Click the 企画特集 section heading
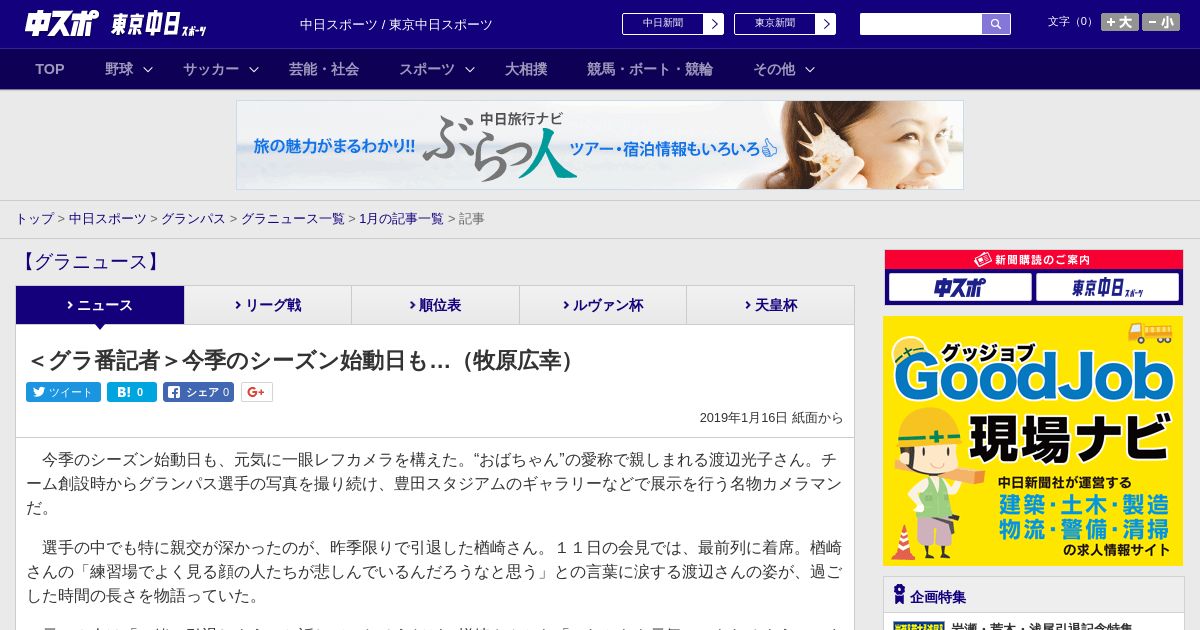Screen dimensions: 1200x630 (x=938, y=597)
